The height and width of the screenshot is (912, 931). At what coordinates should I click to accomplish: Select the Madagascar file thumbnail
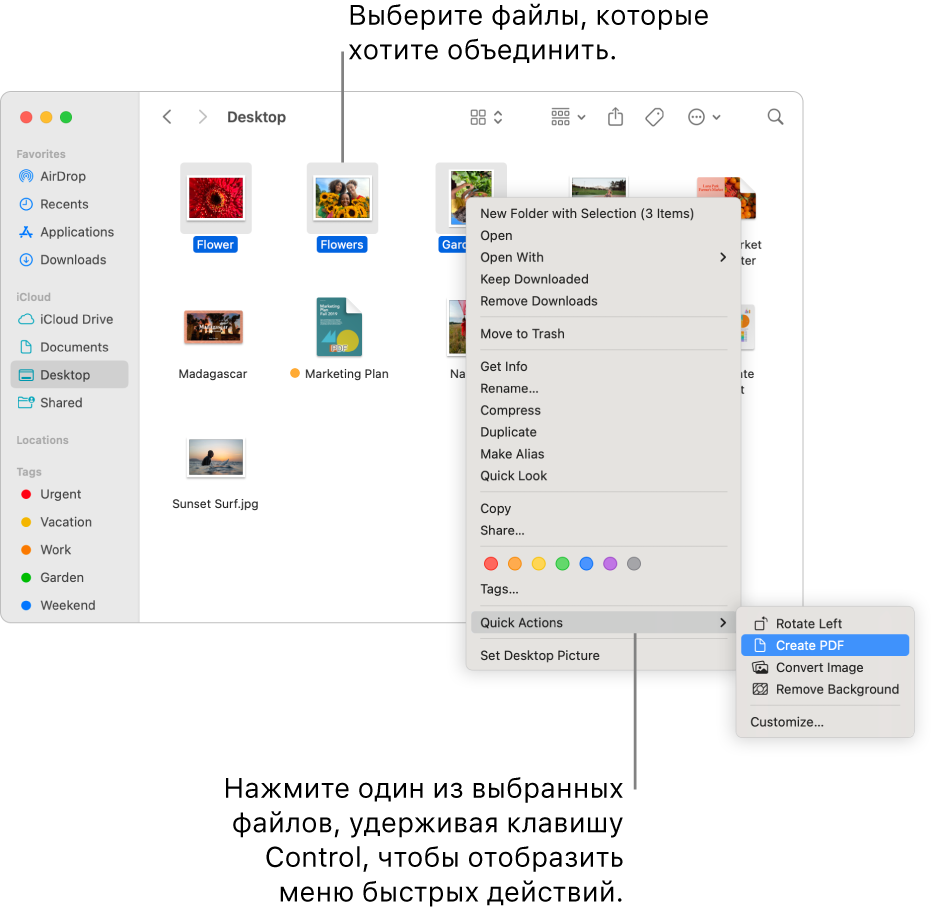(213, 327)
